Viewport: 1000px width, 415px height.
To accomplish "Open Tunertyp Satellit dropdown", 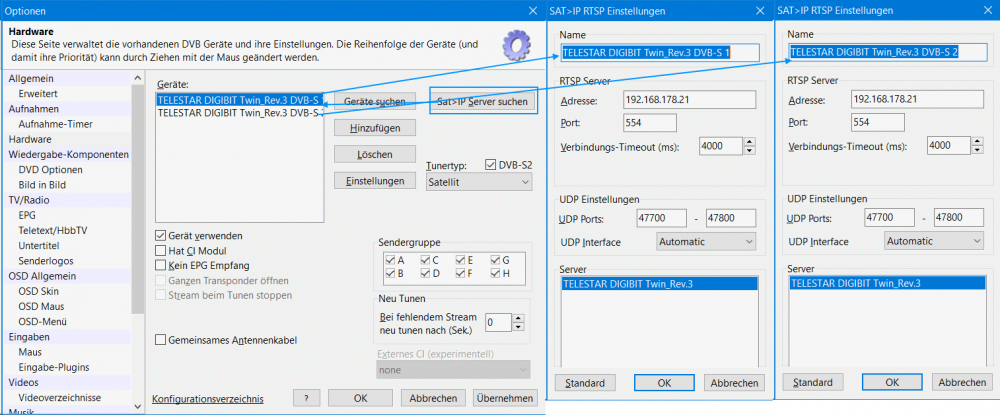I will [478, 182].
